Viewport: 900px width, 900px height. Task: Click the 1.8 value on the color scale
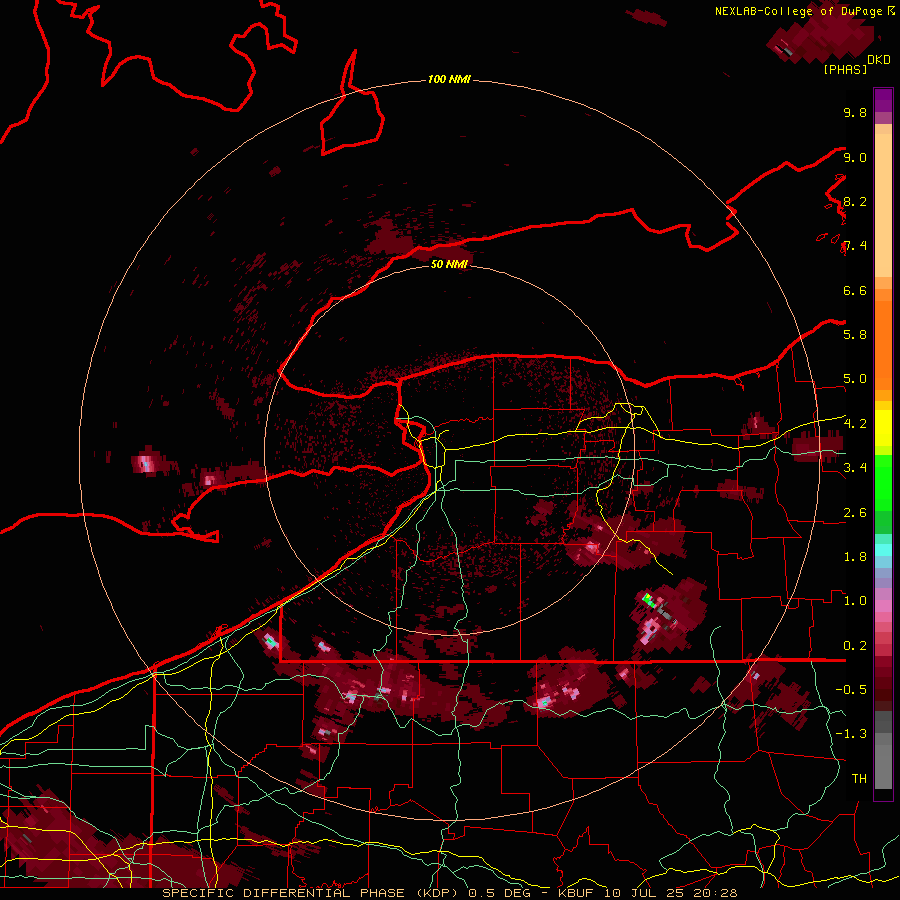tap(855, 557)
